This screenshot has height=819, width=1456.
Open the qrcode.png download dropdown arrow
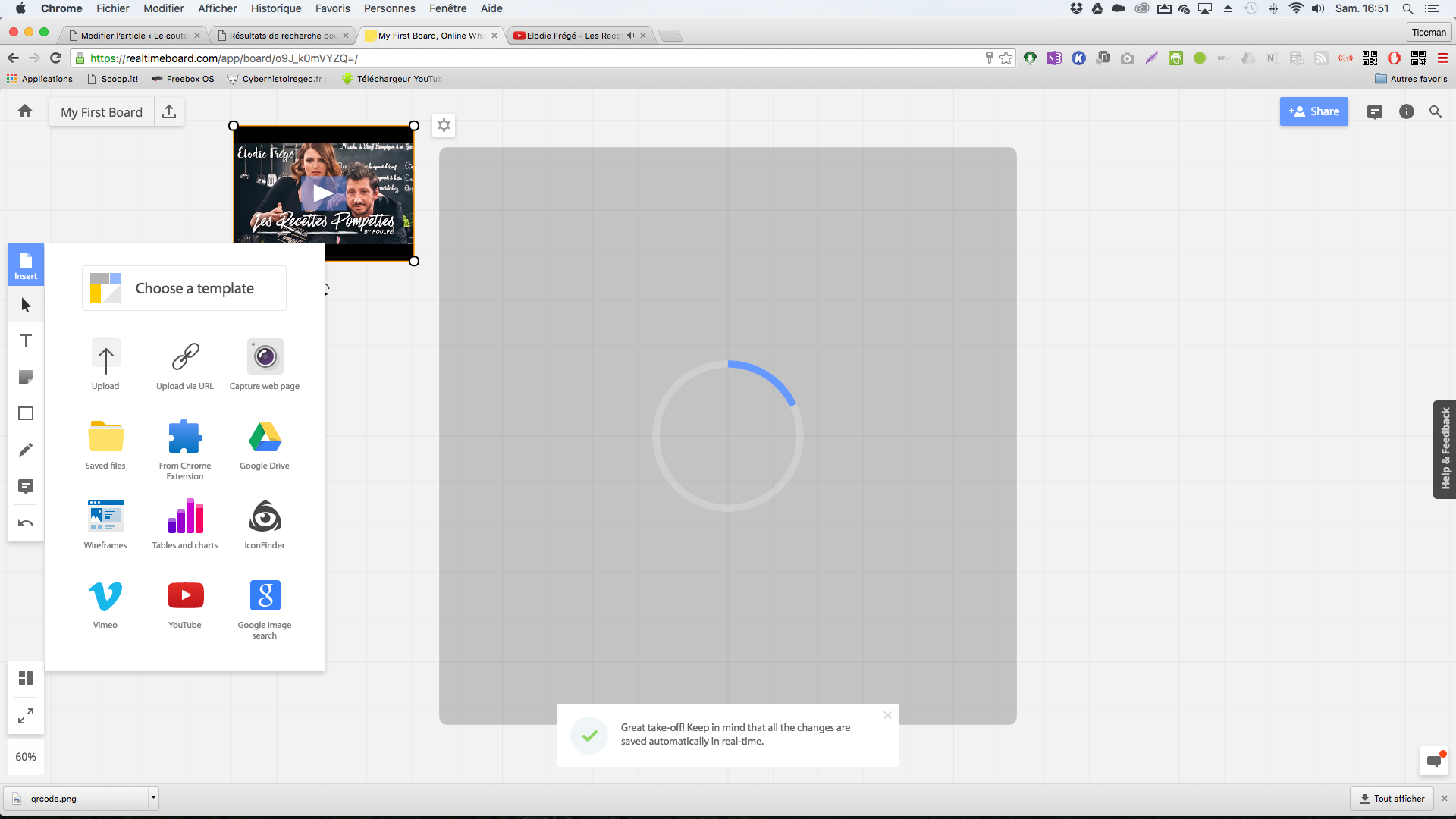(x=153, y=798)
